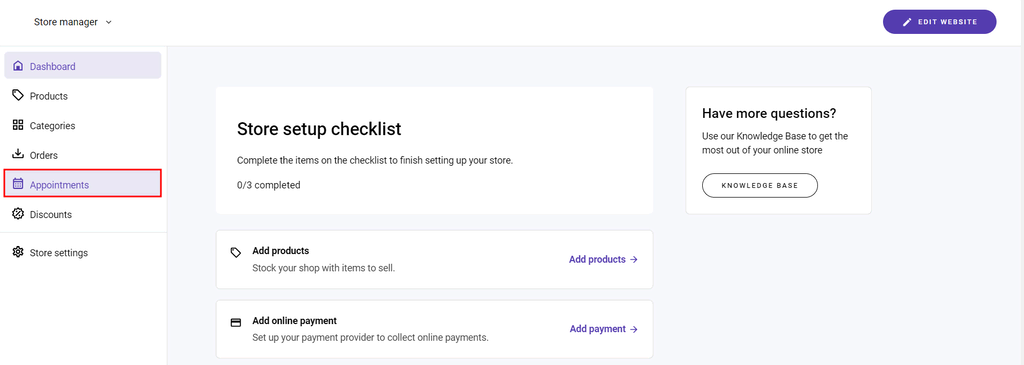
Task: Click the Products tag icon in sidebar
Action: [x=18, y=95]
